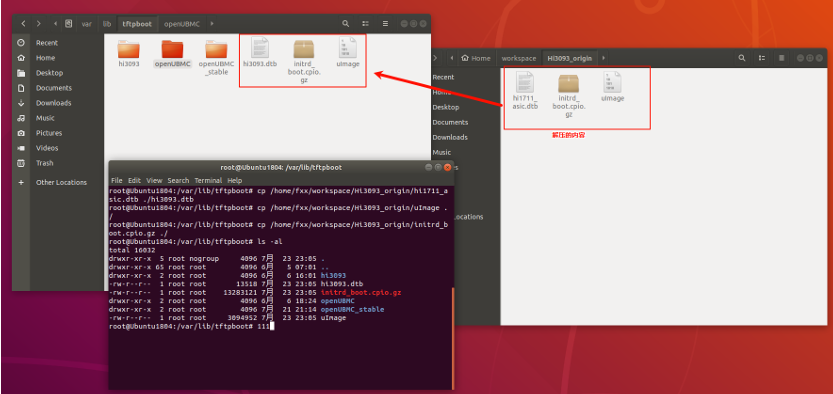Jump to openUBMC in the path bar
The height and width of the screenshot is (394, 833).
pos(181,24)
